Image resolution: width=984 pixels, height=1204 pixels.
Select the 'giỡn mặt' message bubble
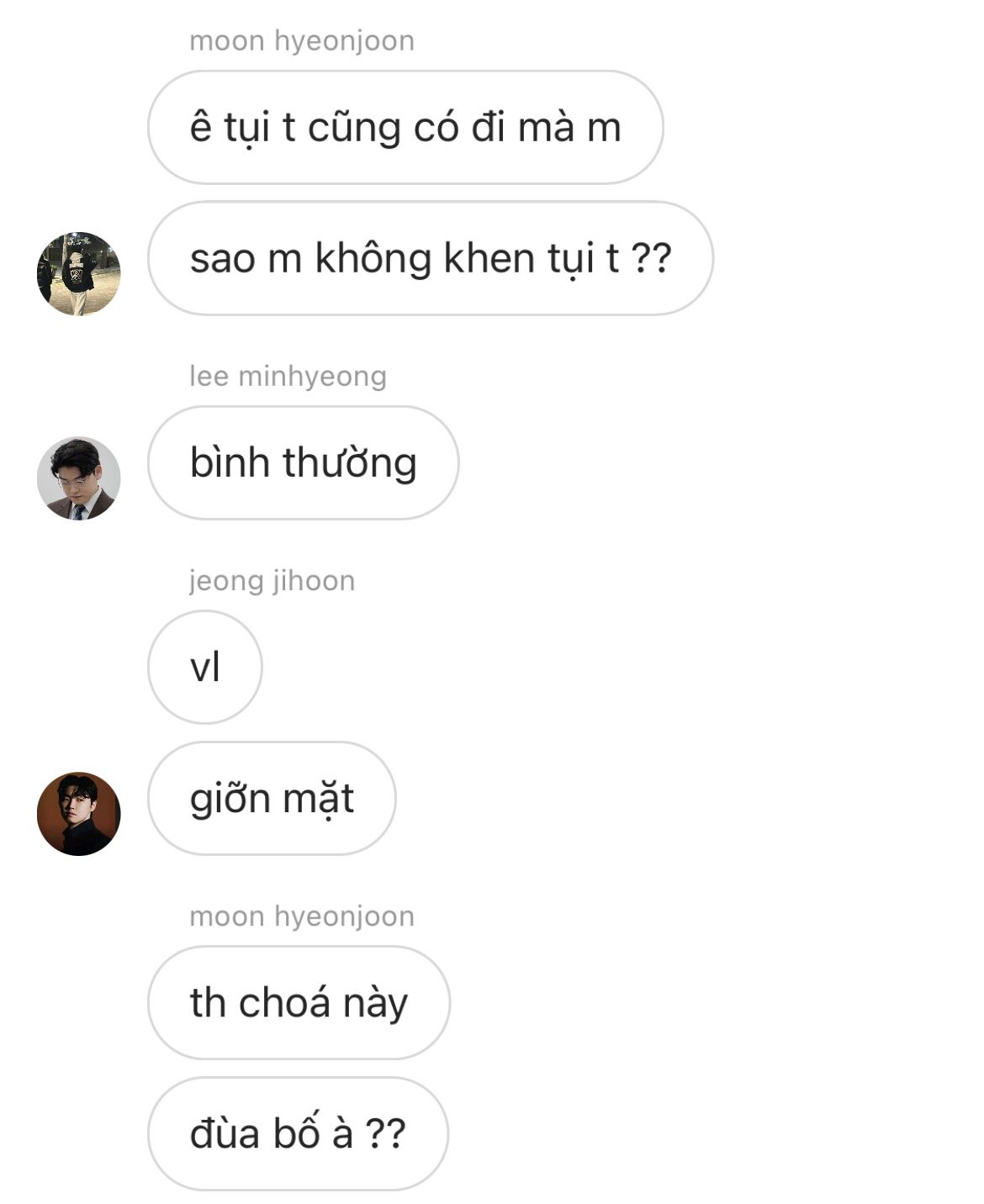click(x=272, y=798)
